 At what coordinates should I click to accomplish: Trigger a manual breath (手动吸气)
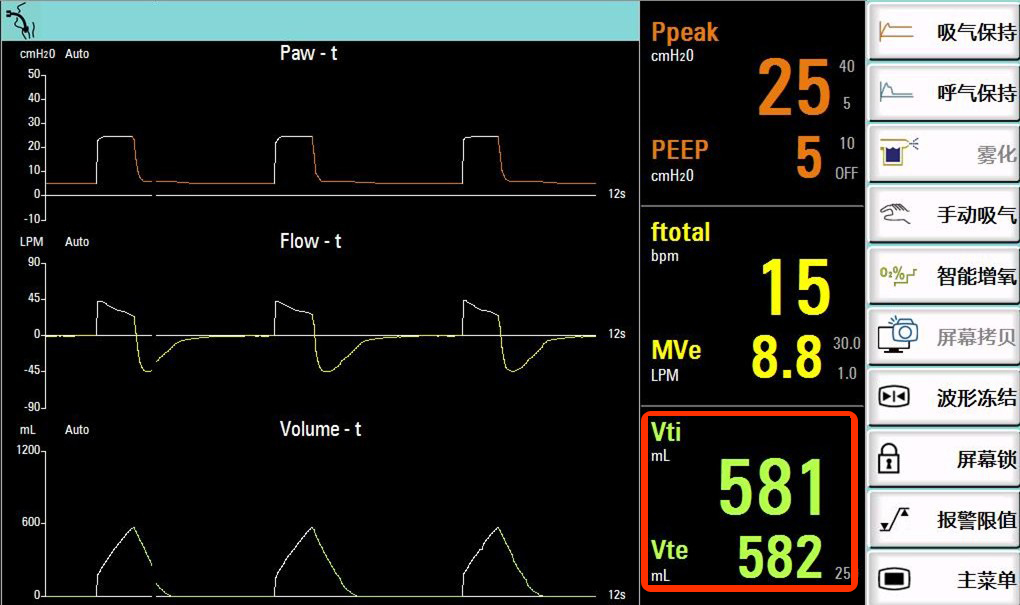(x=944, y=215)
